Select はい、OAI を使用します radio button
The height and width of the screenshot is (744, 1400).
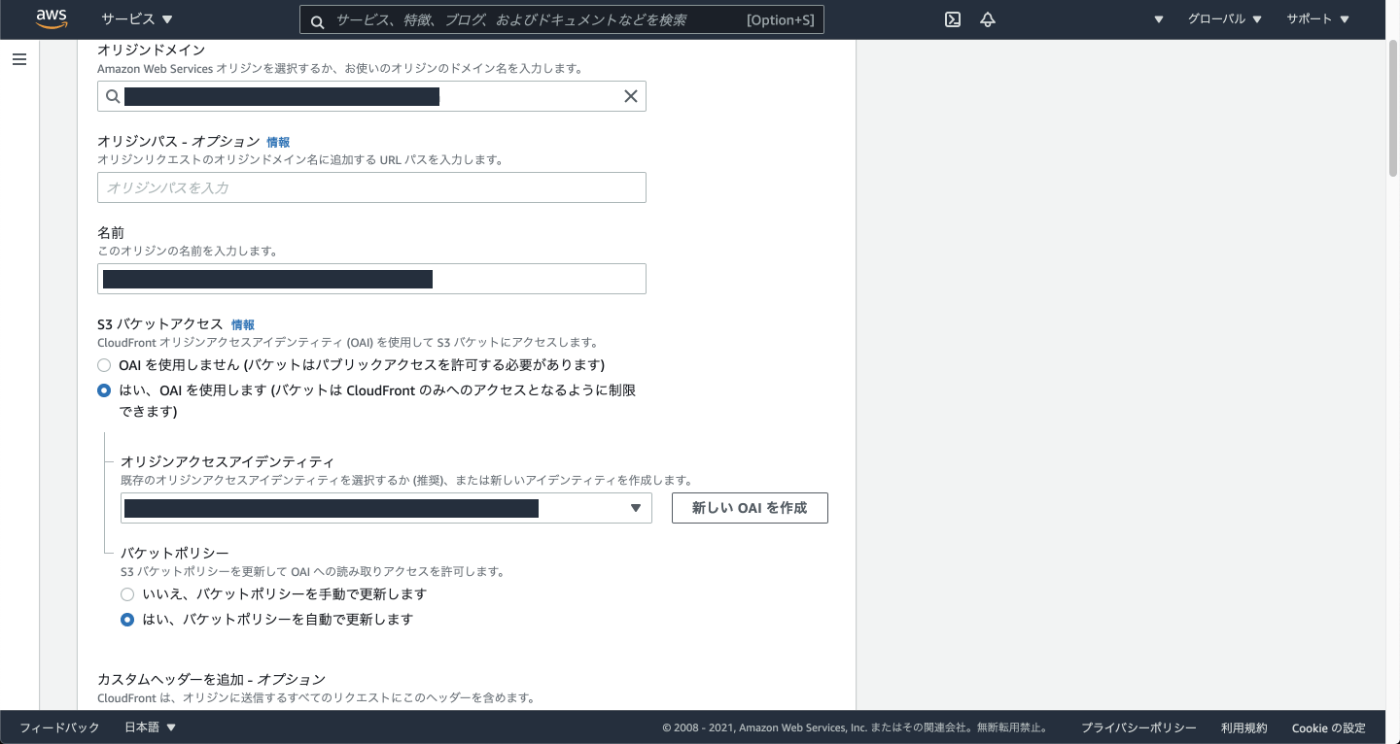coord(104,391)
